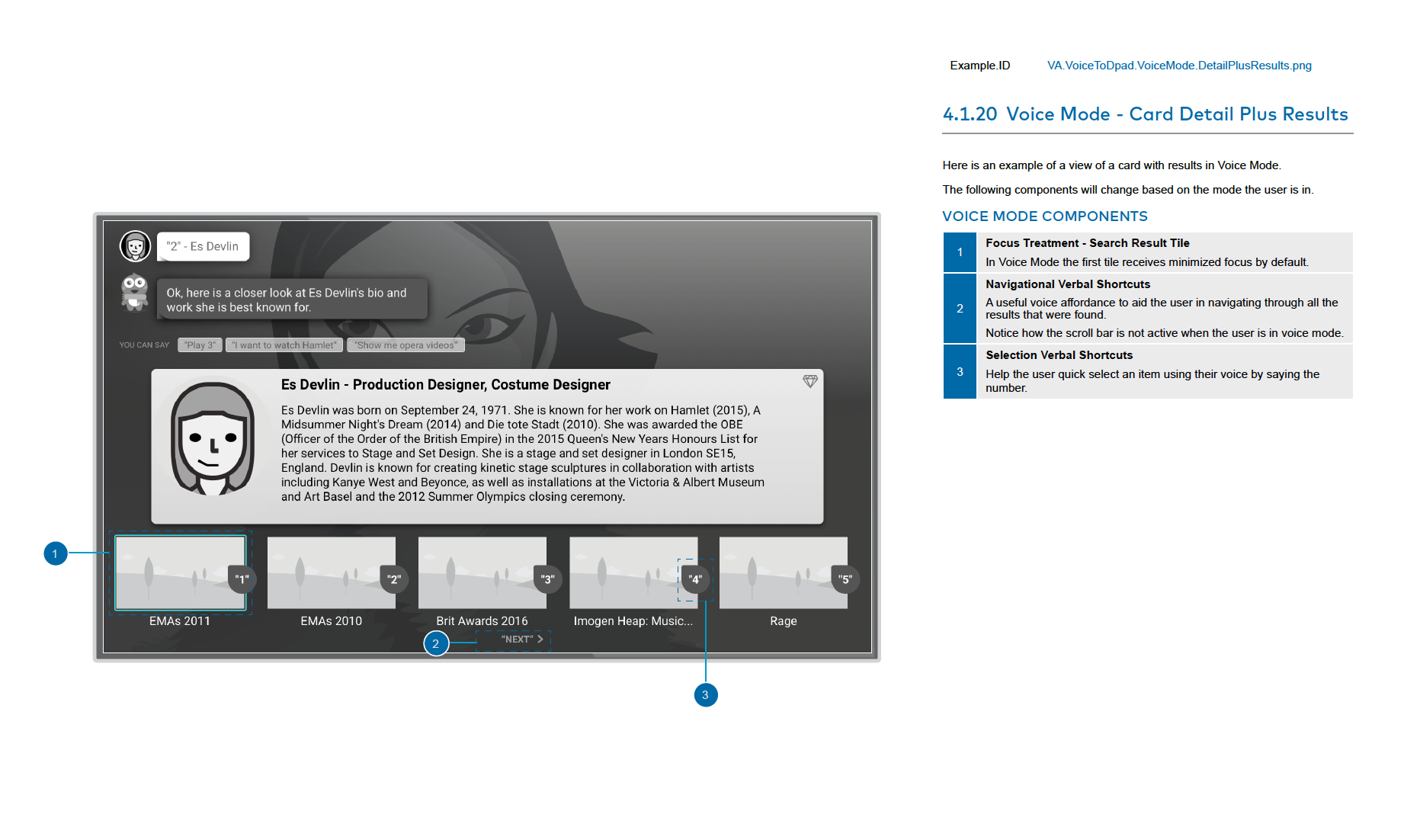Click the diamond icon on the bio card
The width and height of the screenshot is (1404, 840).
[809, 381]
